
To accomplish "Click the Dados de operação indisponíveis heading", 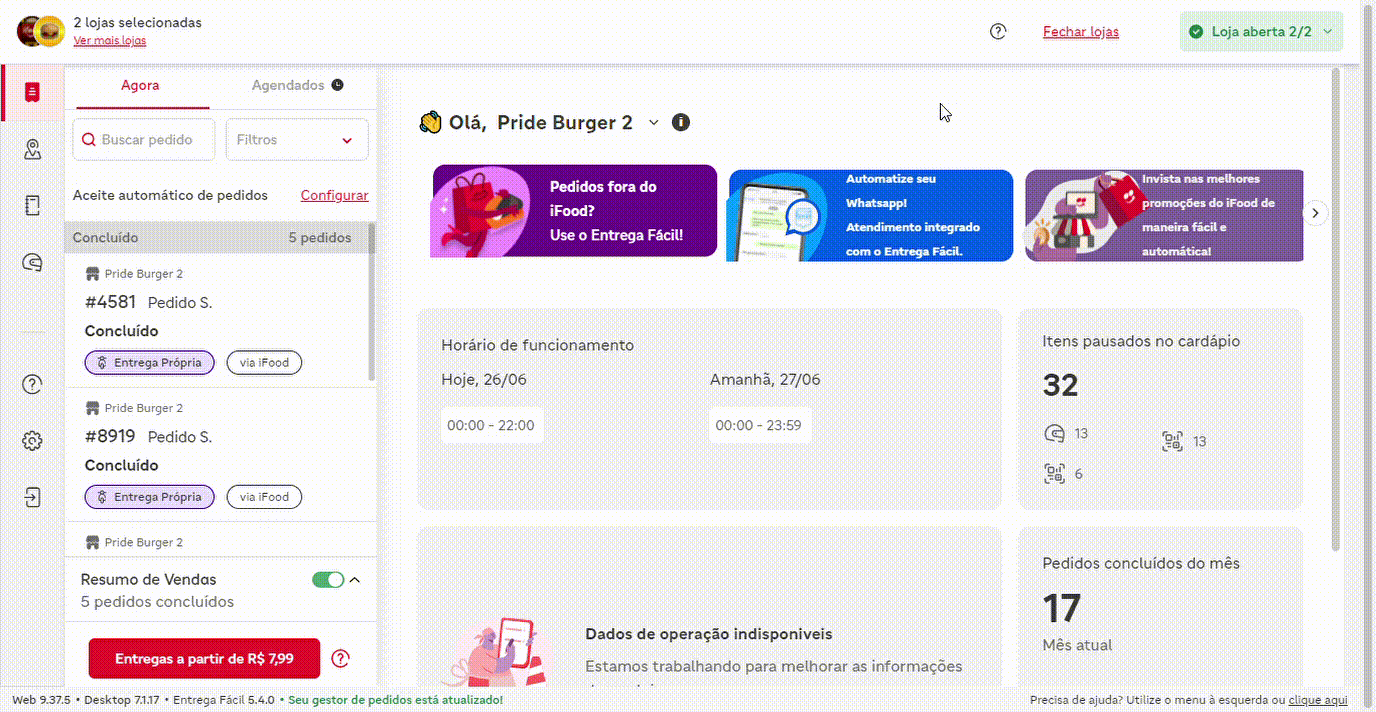I will (709, 634).
